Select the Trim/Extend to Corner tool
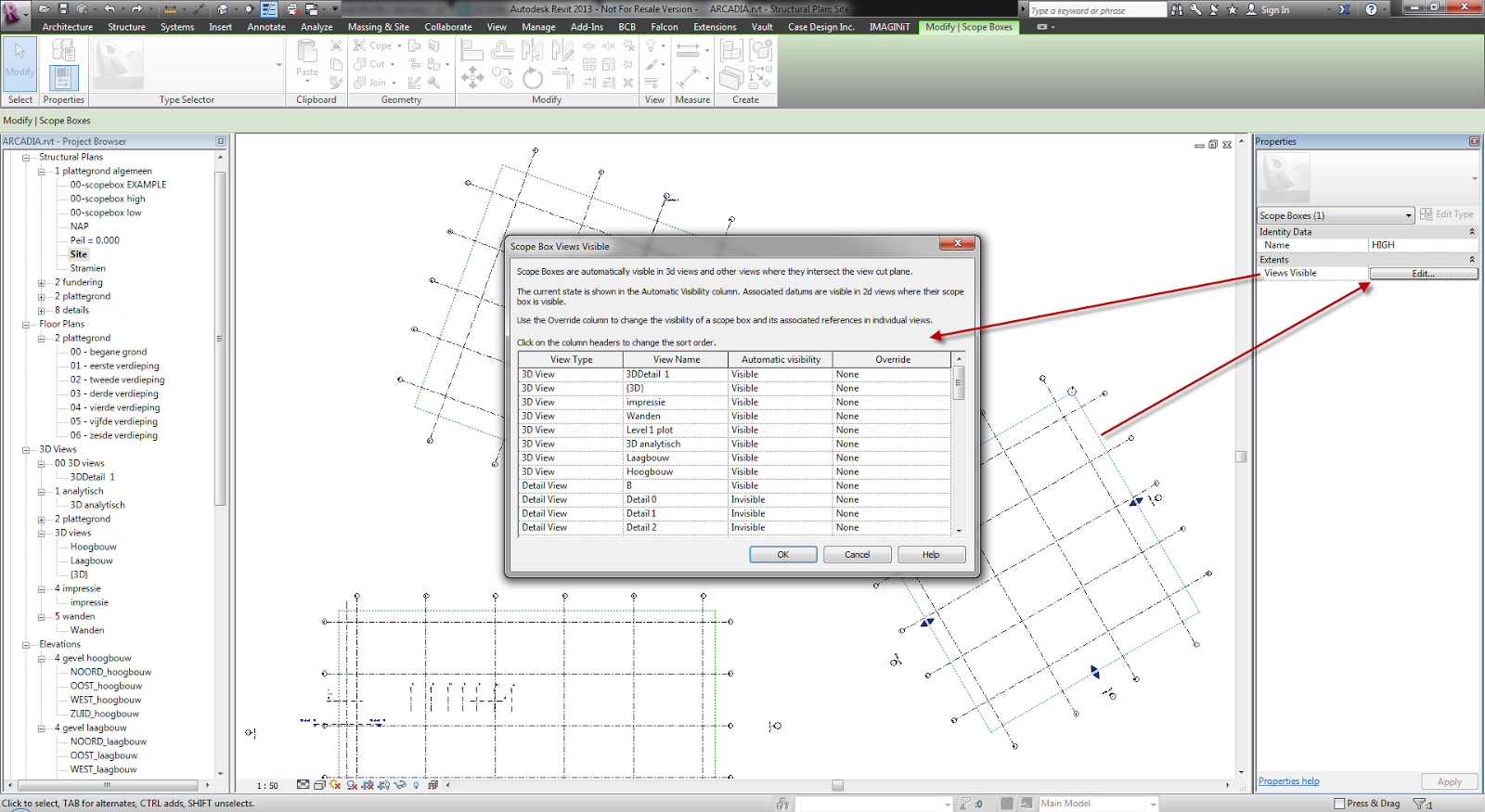Image resolution: width=1485 pixels, height=812 pixels. point(562,78)
